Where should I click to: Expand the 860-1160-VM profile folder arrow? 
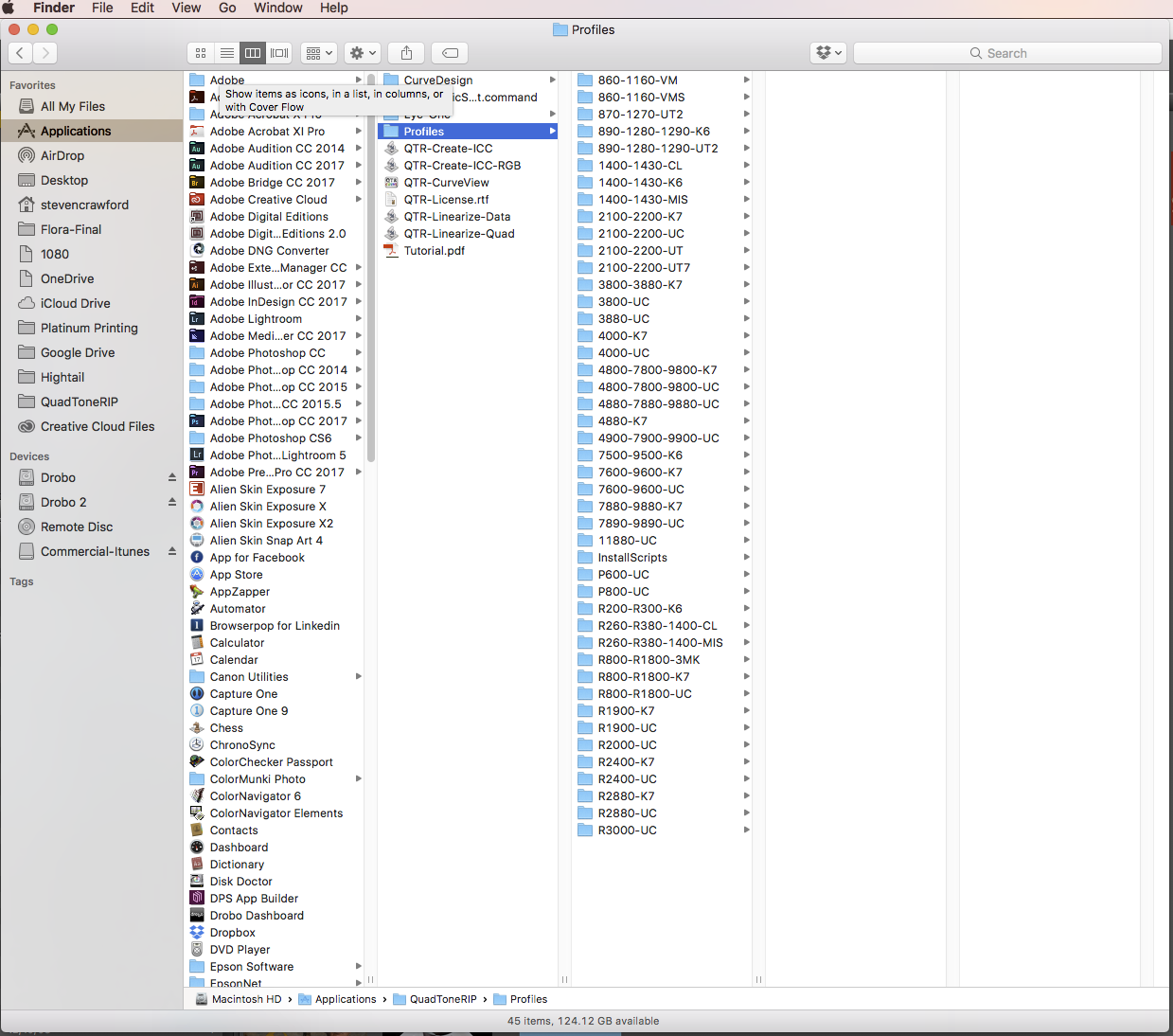tap(747, 80)
